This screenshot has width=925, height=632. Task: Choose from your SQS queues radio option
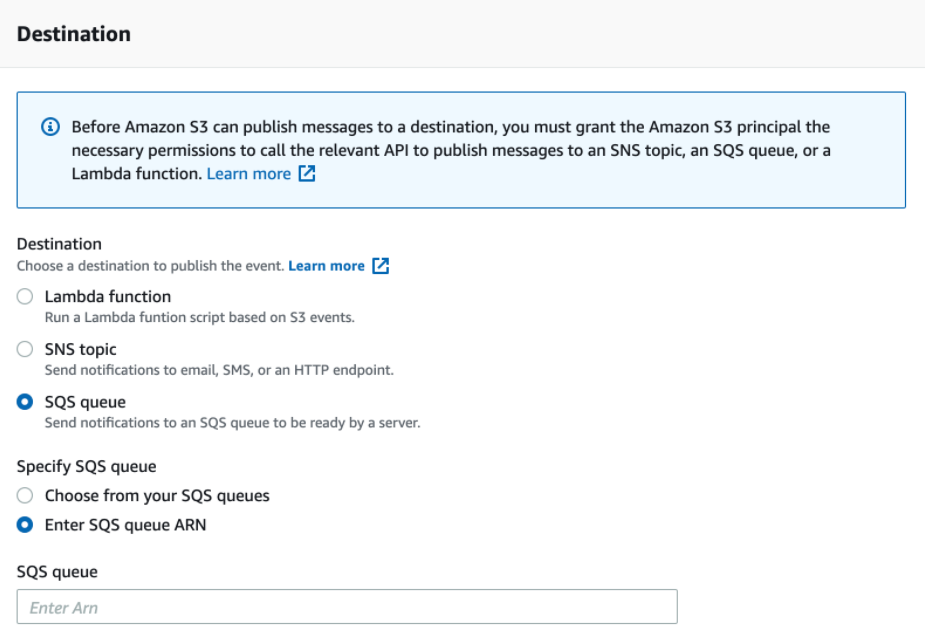25,495
